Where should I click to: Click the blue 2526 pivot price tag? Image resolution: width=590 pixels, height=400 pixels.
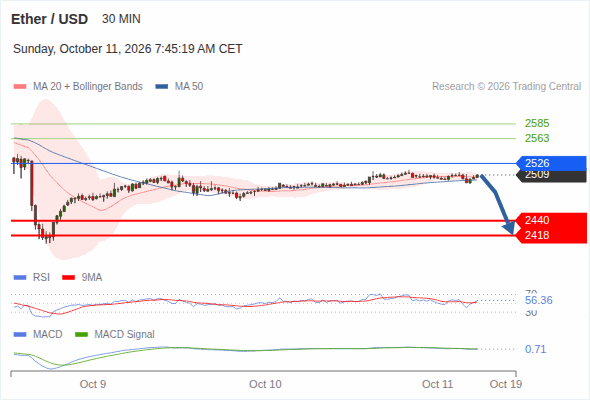tap(551, 163)
